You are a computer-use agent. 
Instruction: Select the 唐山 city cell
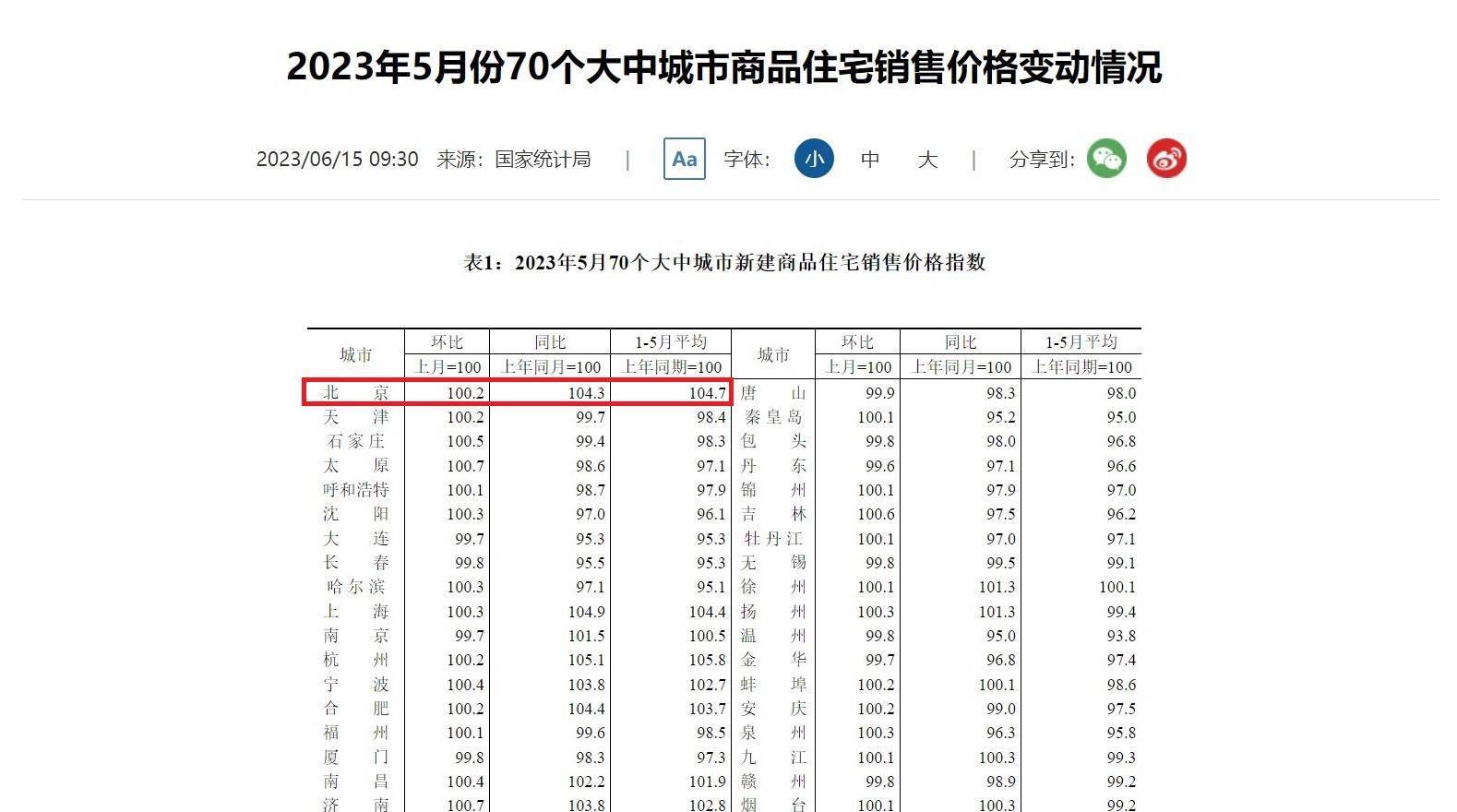pyautogui.click(x=773, y=392)
